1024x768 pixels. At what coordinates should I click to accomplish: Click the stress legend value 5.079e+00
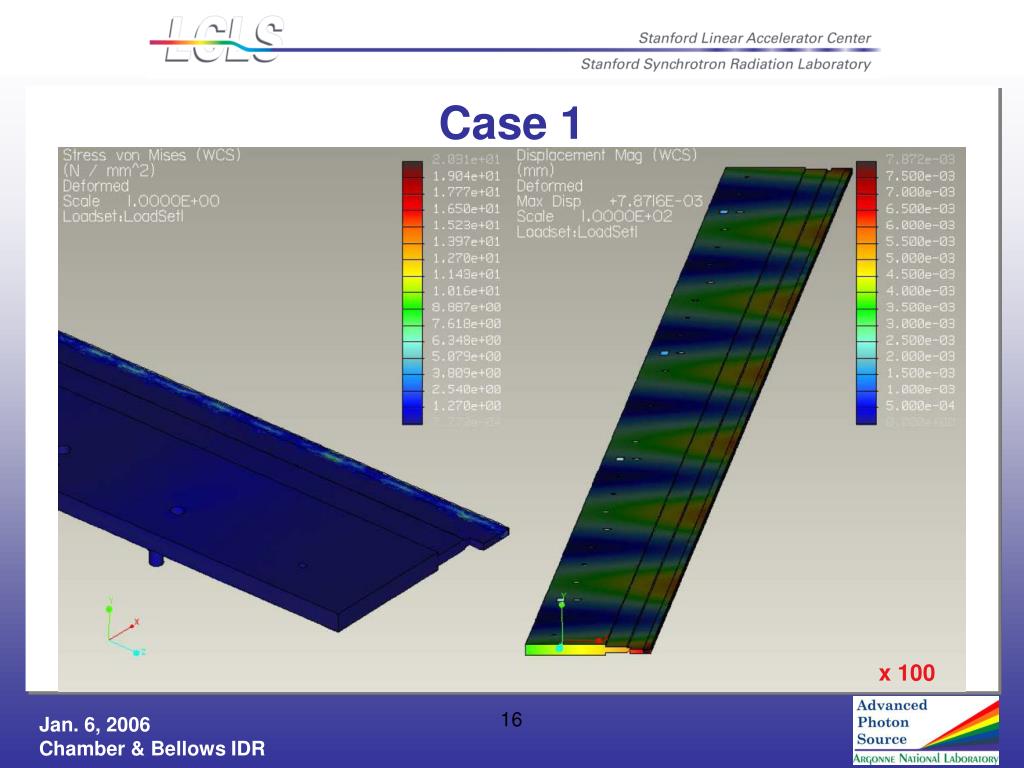click(x=466, y=357)
